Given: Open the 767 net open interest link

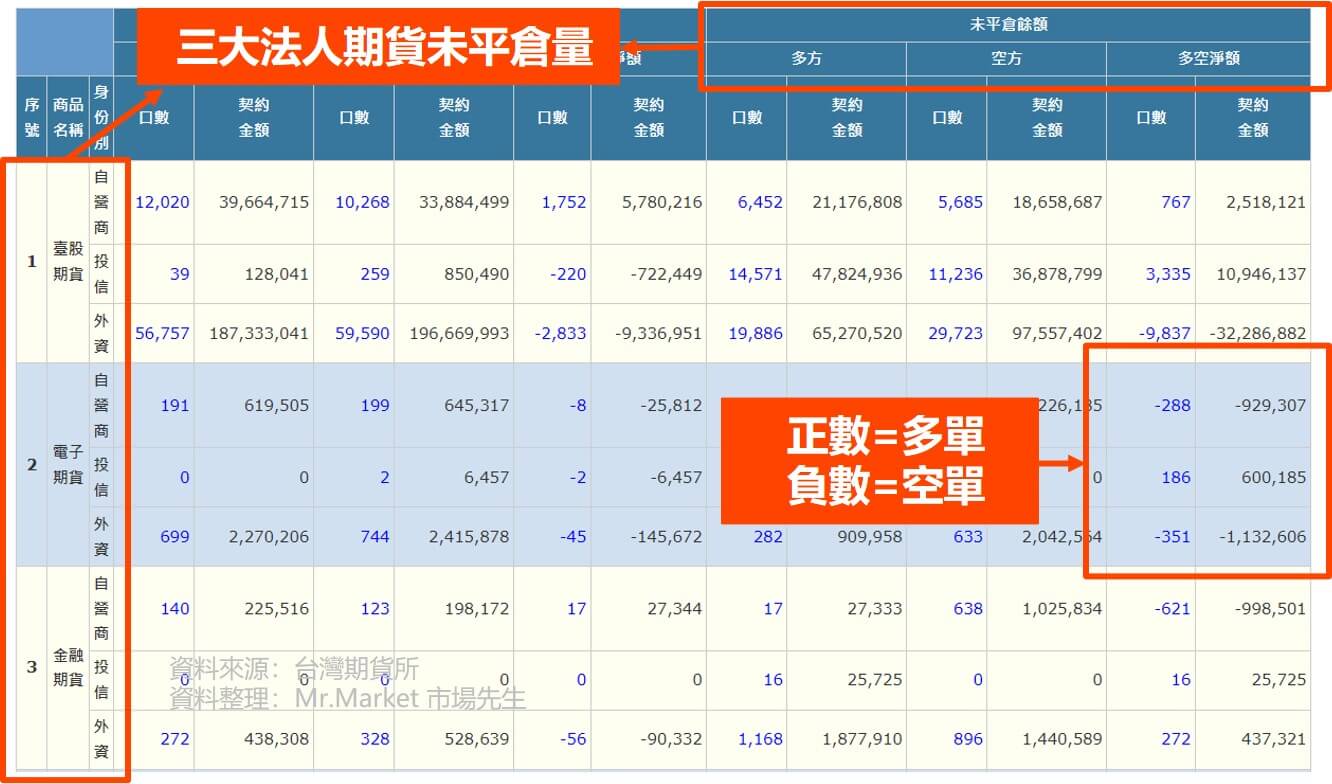Looking at the screenshot, I should tap(1176, 202).
